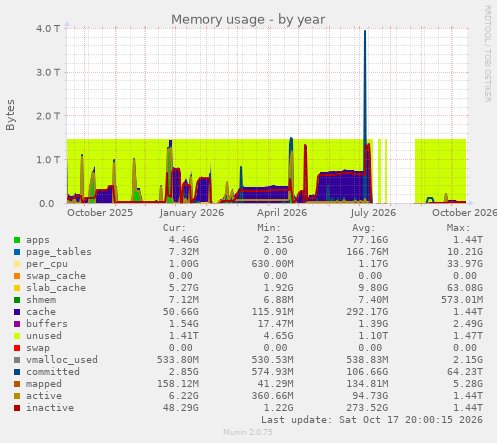Click the 'Last update' timestamp line
The image size is (497, 443).
click(372, 420)
